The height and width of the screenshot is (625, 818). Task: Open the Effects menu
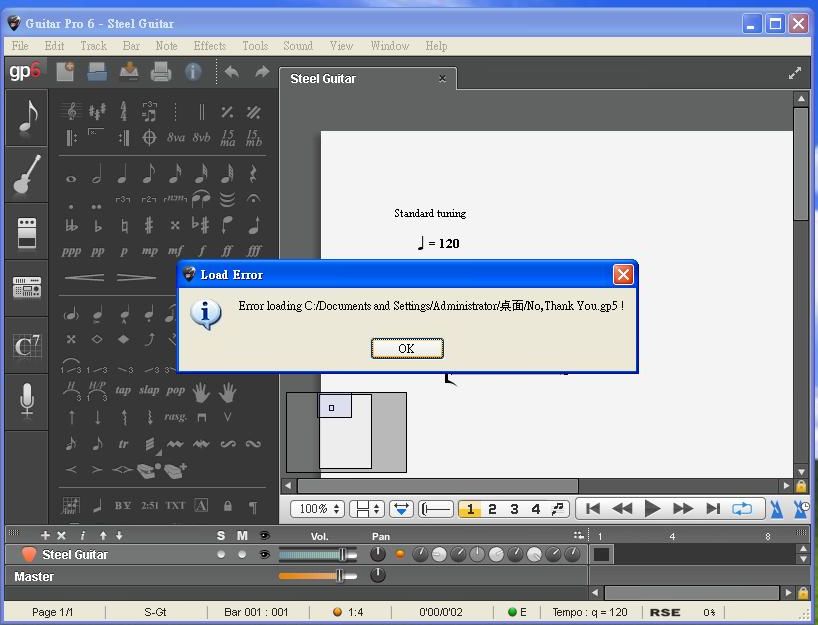[x=210, y=46]
